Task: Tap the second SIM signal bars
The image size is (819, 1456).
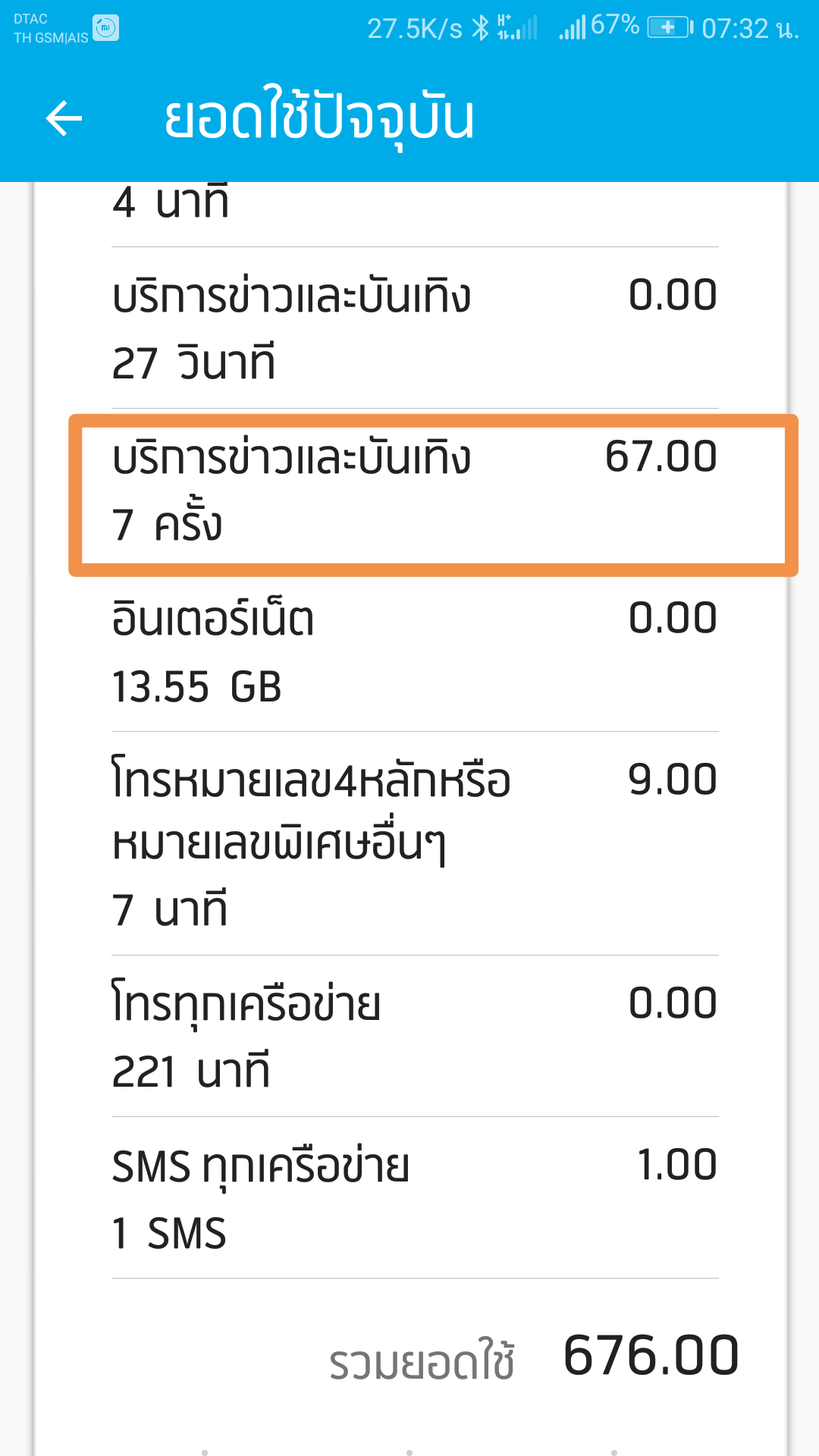Action: click(573, 28)
